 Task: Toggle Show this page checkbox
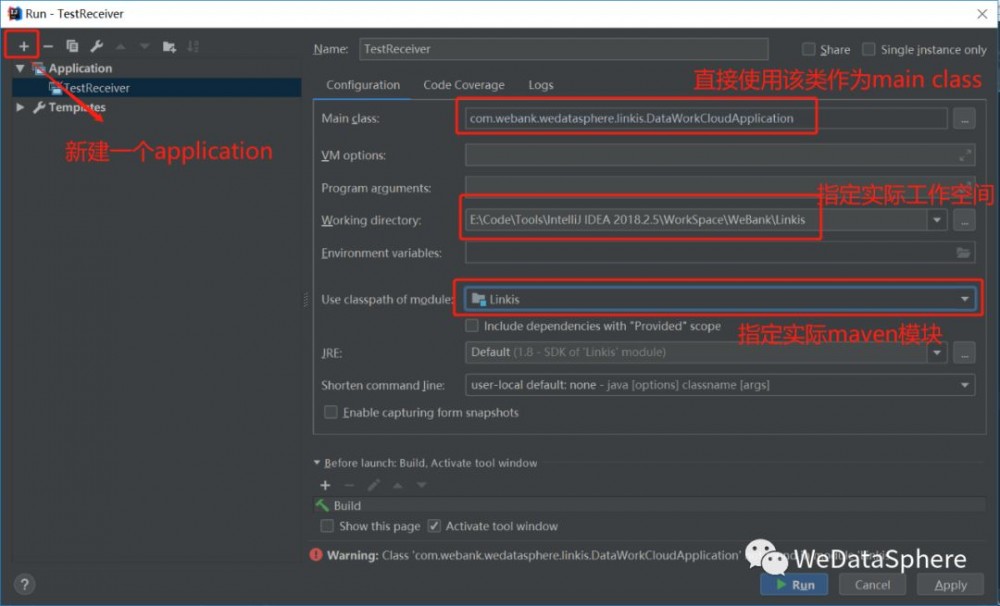tap(327, 526)
